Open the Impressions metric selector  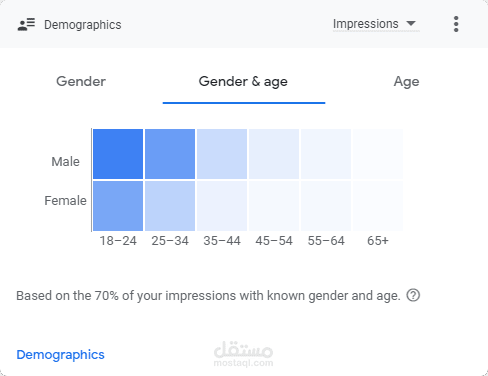[376, 24]
